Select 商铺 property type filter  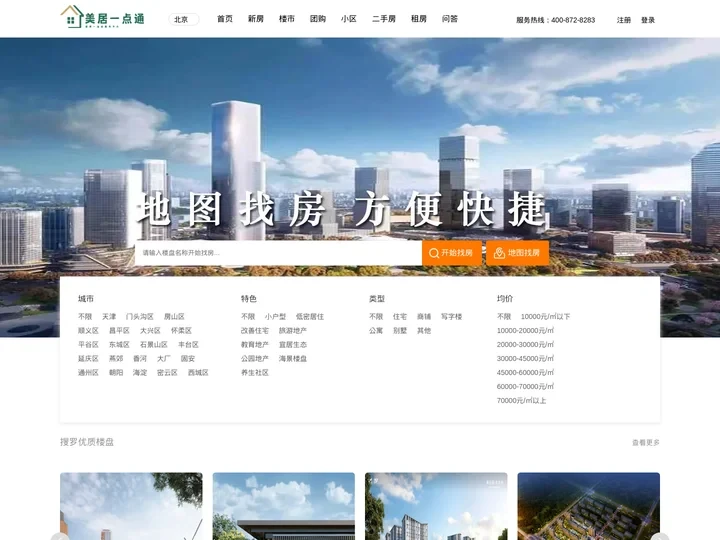[x=424, y=316]
